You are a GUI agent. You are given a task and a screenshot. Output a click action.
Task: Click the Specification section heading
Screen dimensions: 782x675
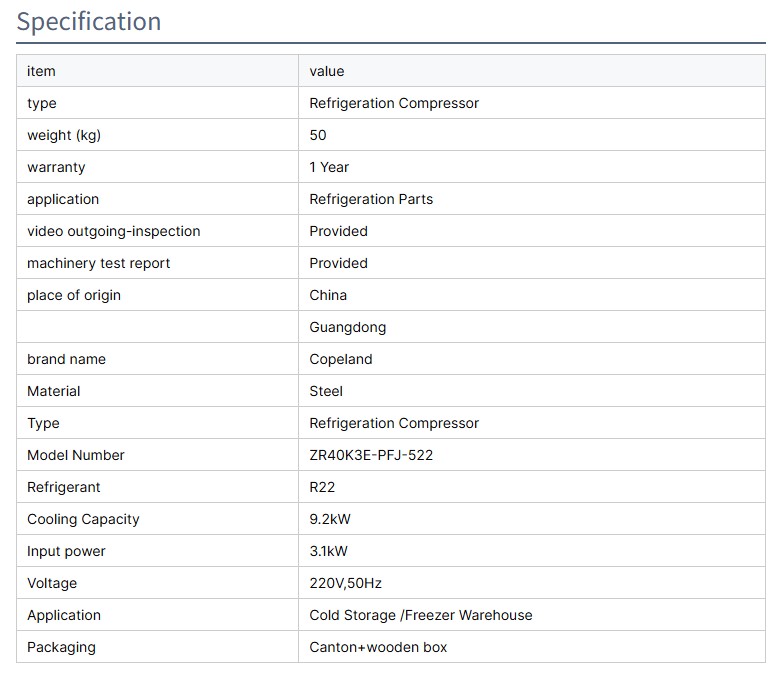[x=89, y=22]
